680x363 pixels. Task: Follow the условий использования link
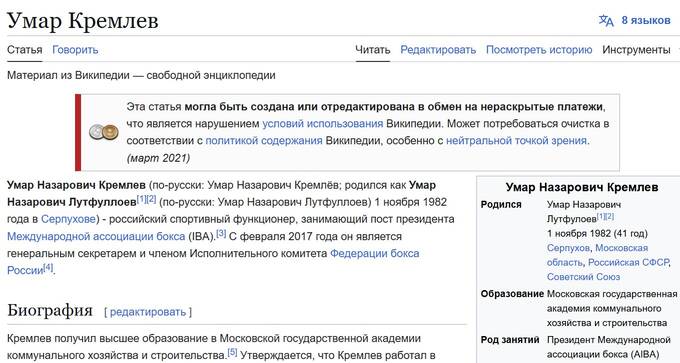[323, 124]
